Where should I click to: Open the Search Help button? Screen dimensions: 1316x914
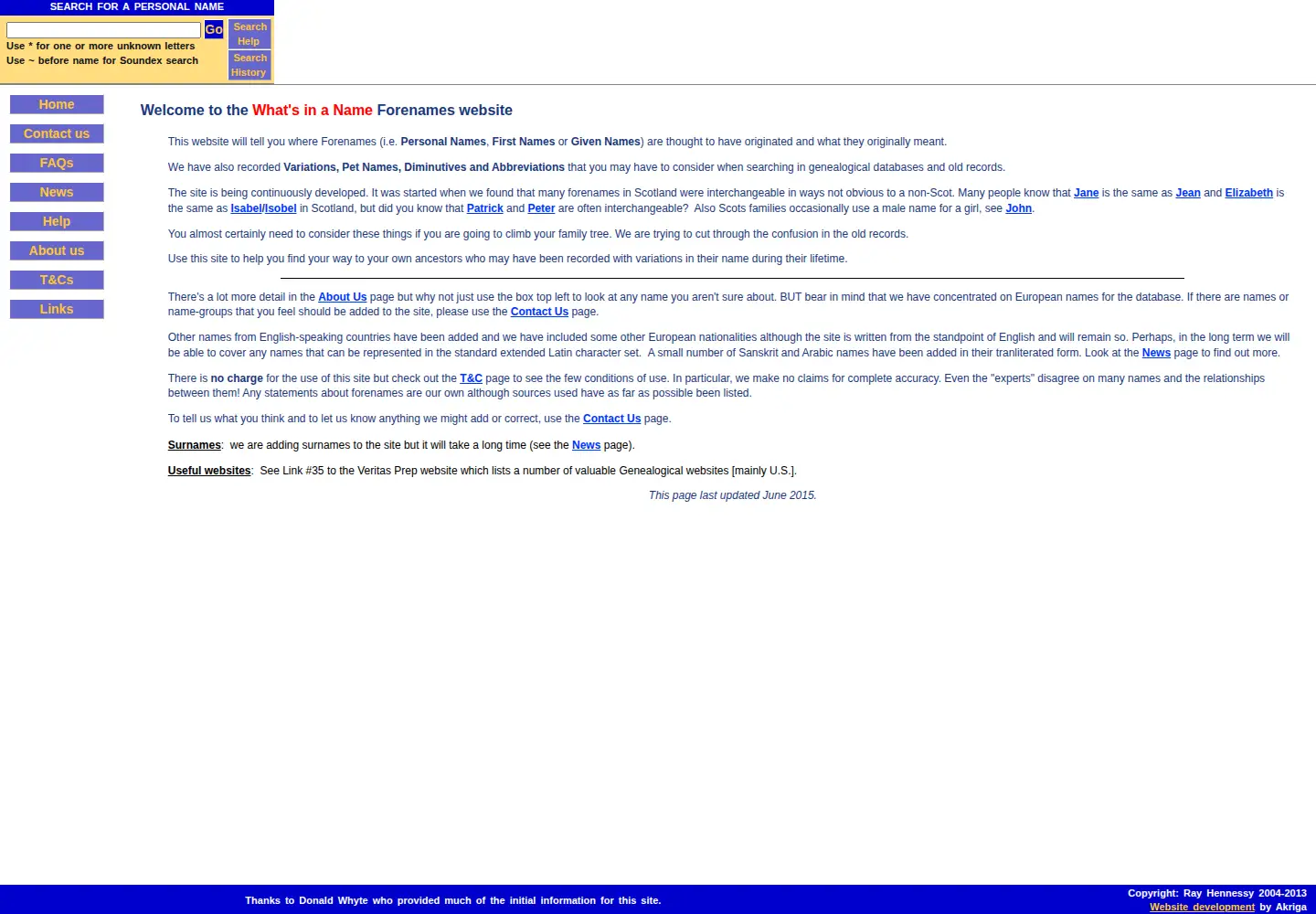[x=249, y=34]
